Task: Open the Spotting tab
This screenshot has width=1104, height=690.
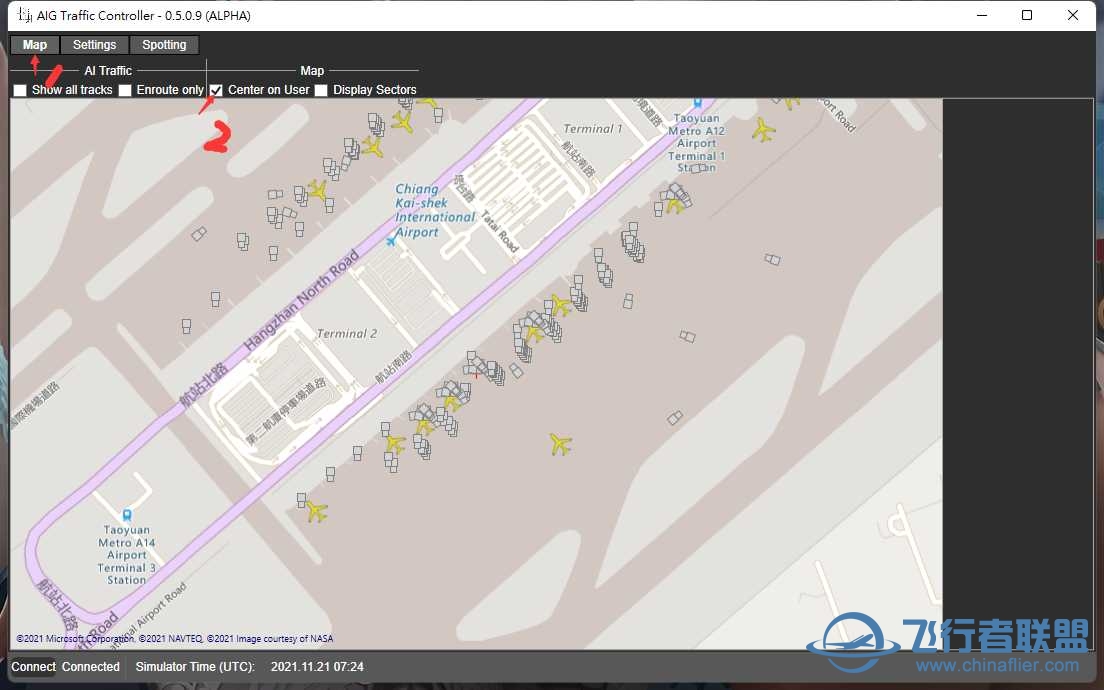Action: [x=164, y=45]
